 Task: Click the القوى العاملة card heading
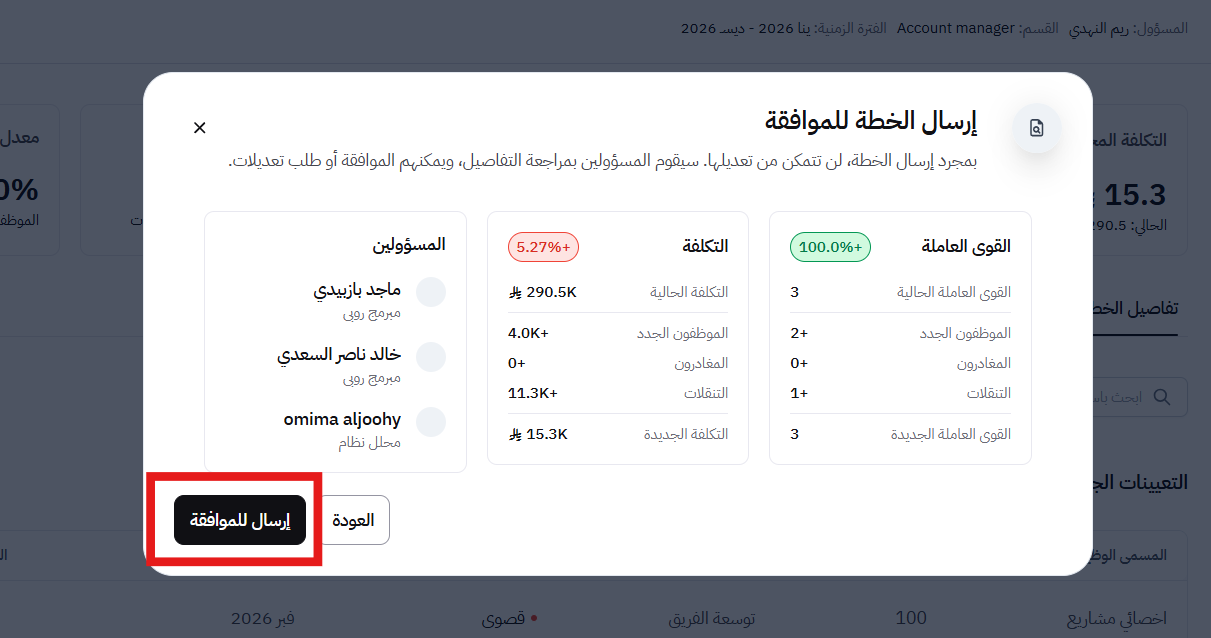tap(965, 246)
